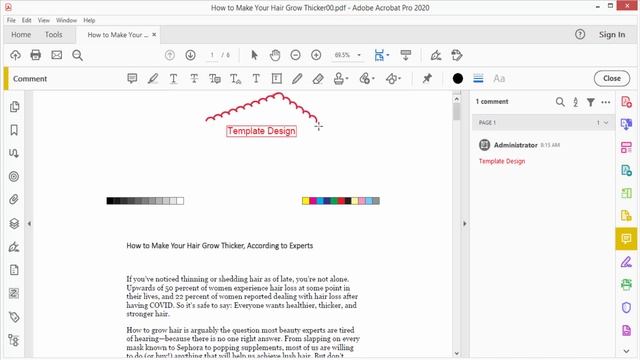
Task: Open the text properties Aa button
Action: pyautogui.click(x=499, y=78)
